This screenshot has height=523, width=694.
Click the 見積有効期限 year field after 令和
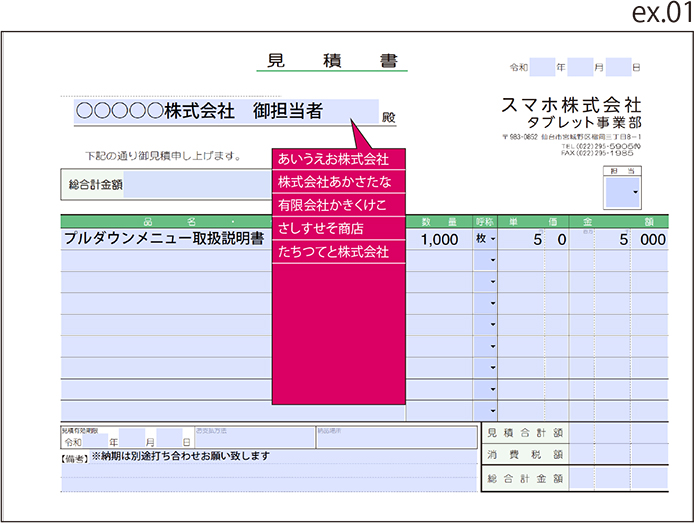tap(95, 441)
